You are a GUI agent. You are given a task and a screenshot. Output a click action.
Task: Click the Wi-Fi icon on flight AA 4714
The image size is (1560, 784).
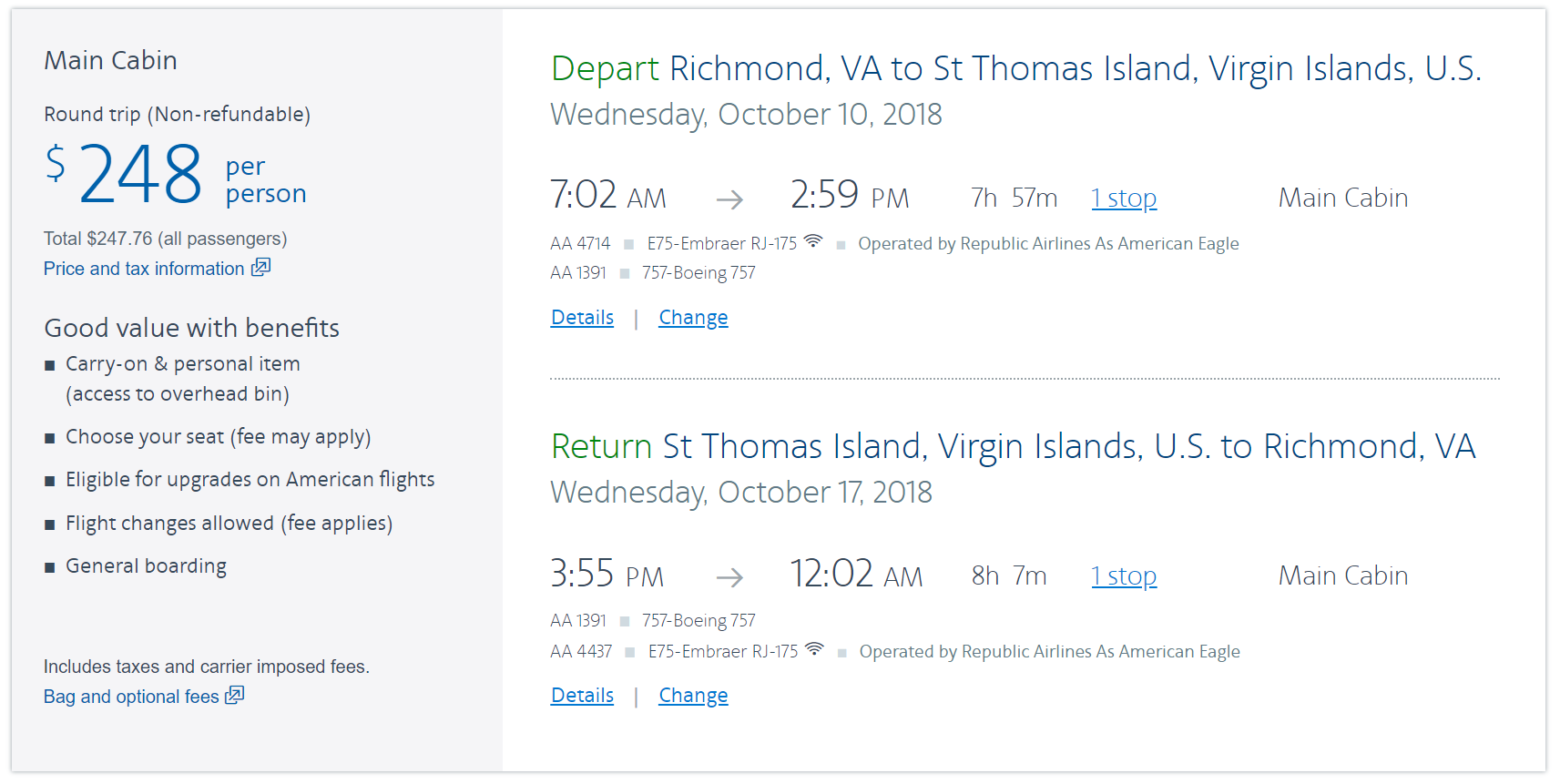pos(813,241)
